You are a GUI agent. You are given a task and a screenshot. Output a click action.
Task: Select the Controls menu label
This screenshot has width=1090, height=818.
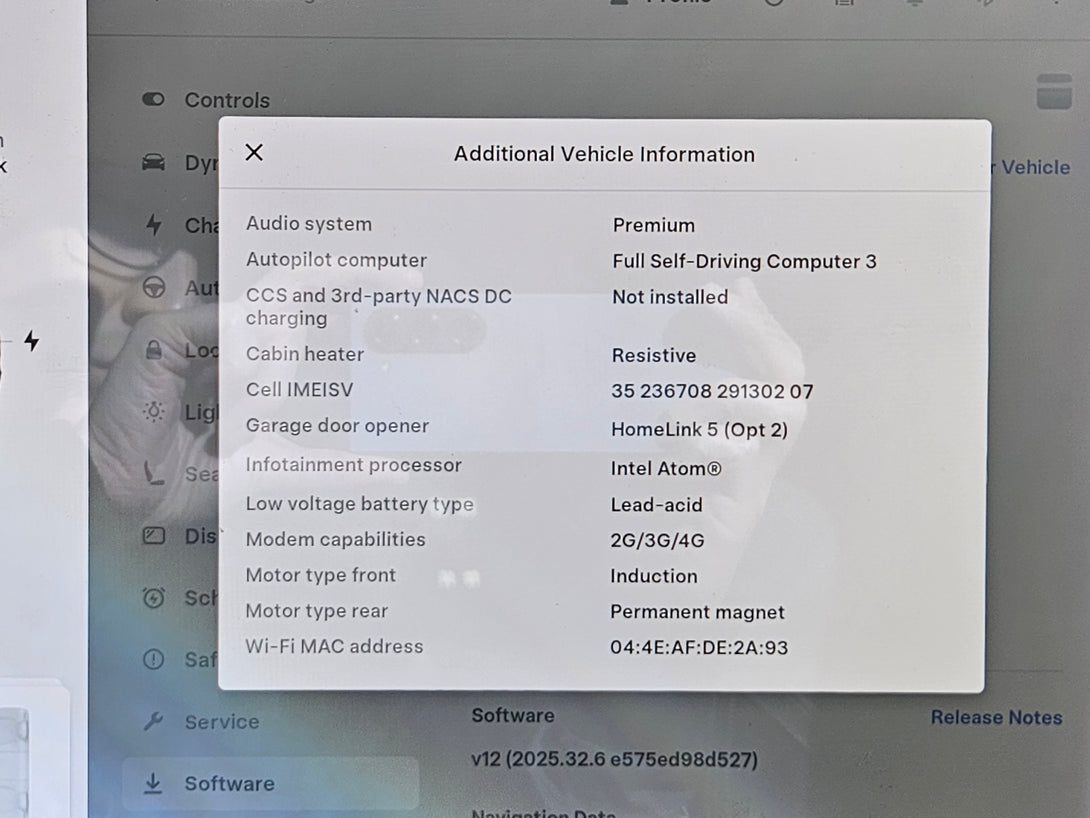pos(227,100)
